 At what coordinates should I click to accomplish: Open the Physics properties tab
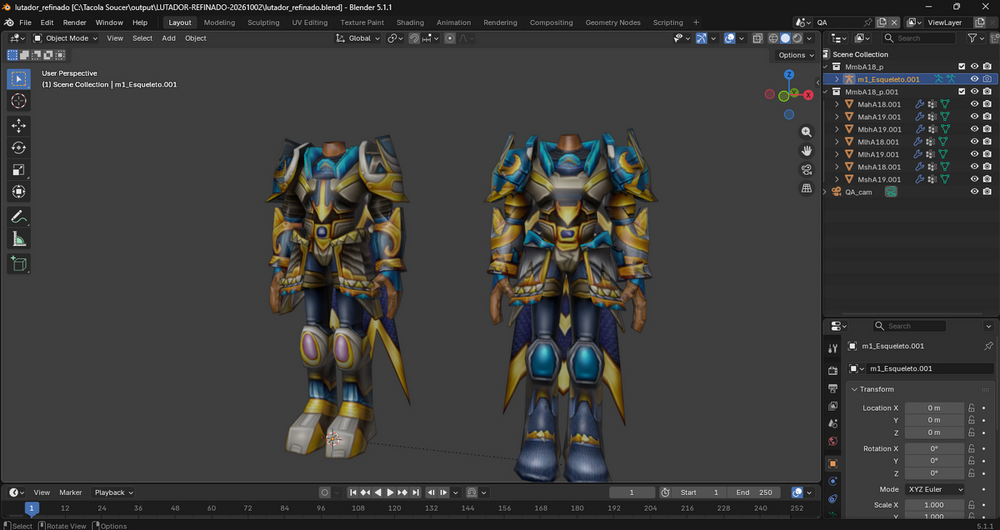click(832, 481)
